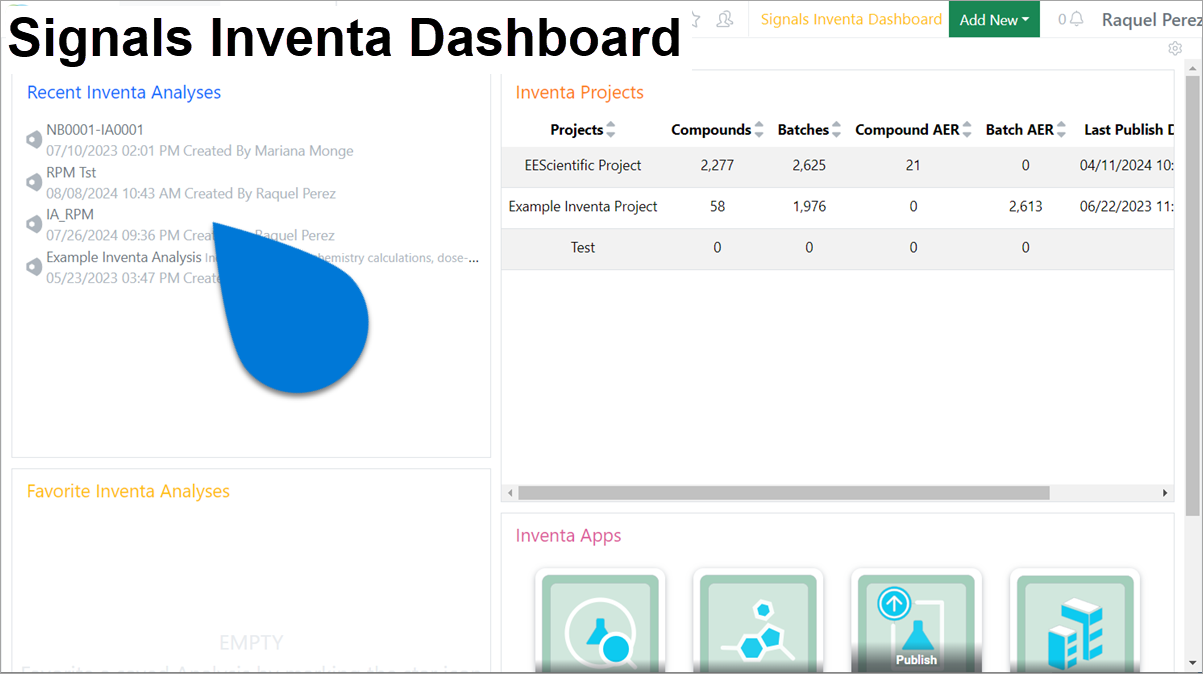The height and width of the screenshot is (674, 1203).
Task: Click the Last Publish column header
Action: pyautogui.click(x=1128, y=130)
